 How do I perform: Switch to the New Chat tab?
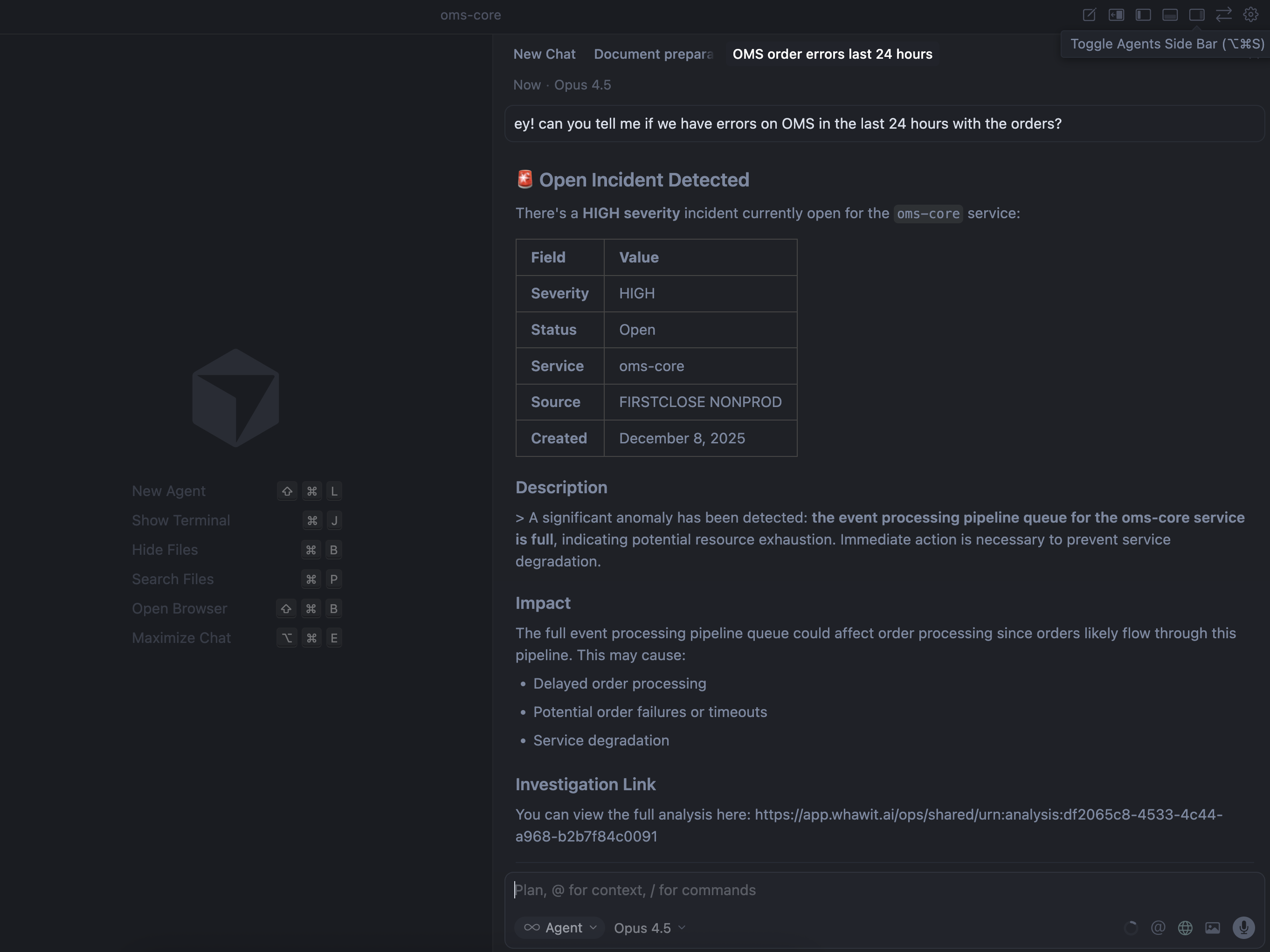[x=544, y=54]
